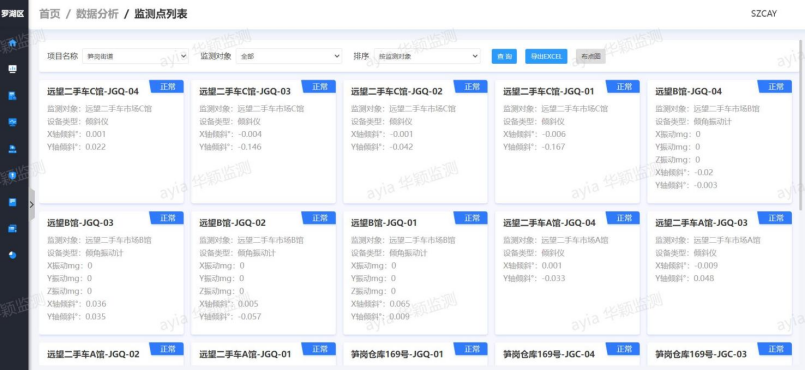Open the blue note sidebar icon
805x370 pixels.
tap(13, 202)
